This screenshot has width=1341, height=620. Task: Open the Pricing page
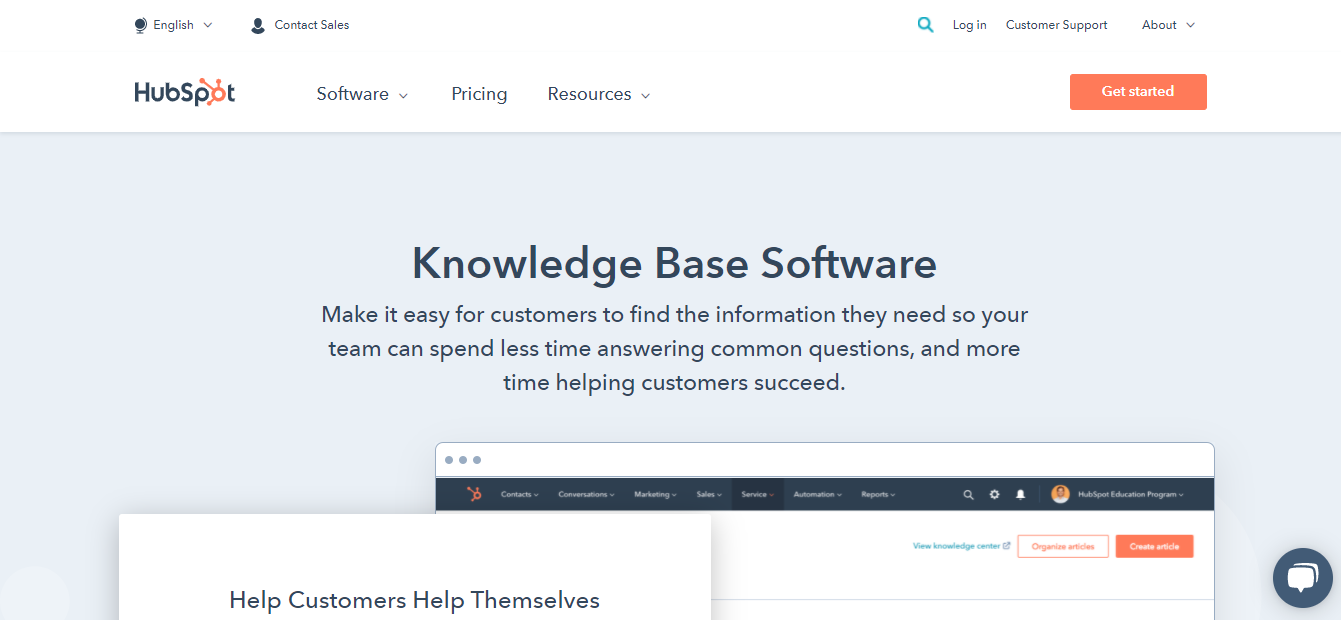click(479, 94)
